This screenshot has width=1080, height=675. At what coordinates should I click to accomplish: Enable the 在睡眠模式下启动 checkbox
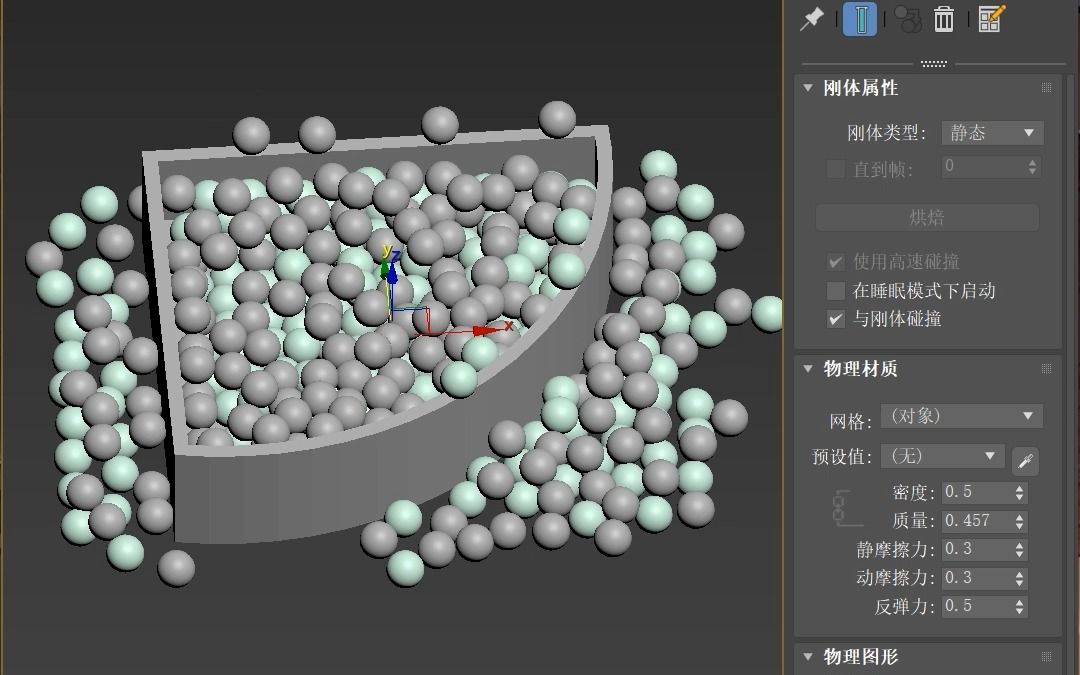point(835,290)
